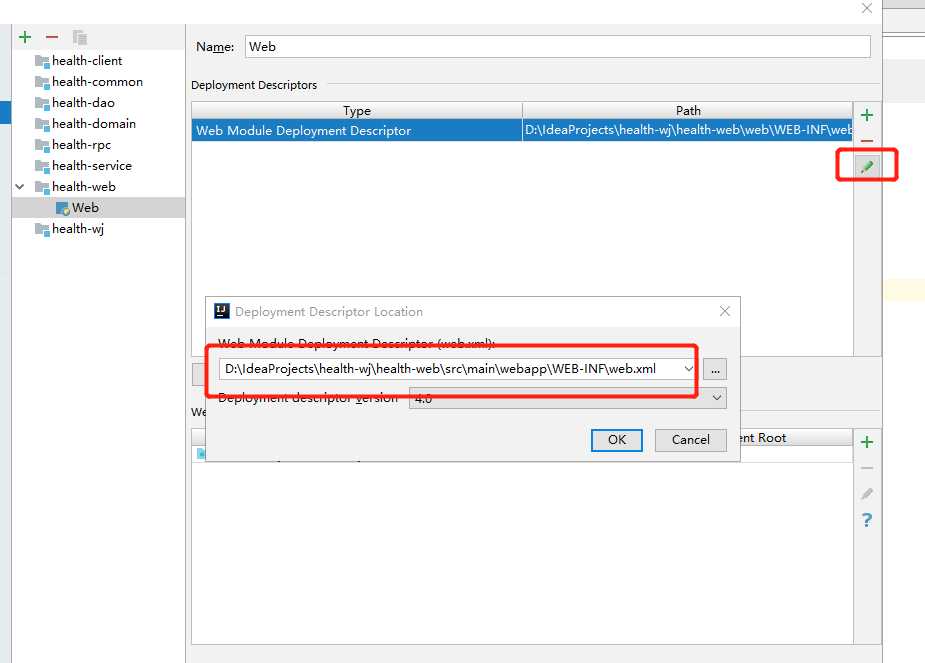Viewport: 925px width, 663px height.
Task: Edit web resource directory pencil icon
Action: coord(867,494)
